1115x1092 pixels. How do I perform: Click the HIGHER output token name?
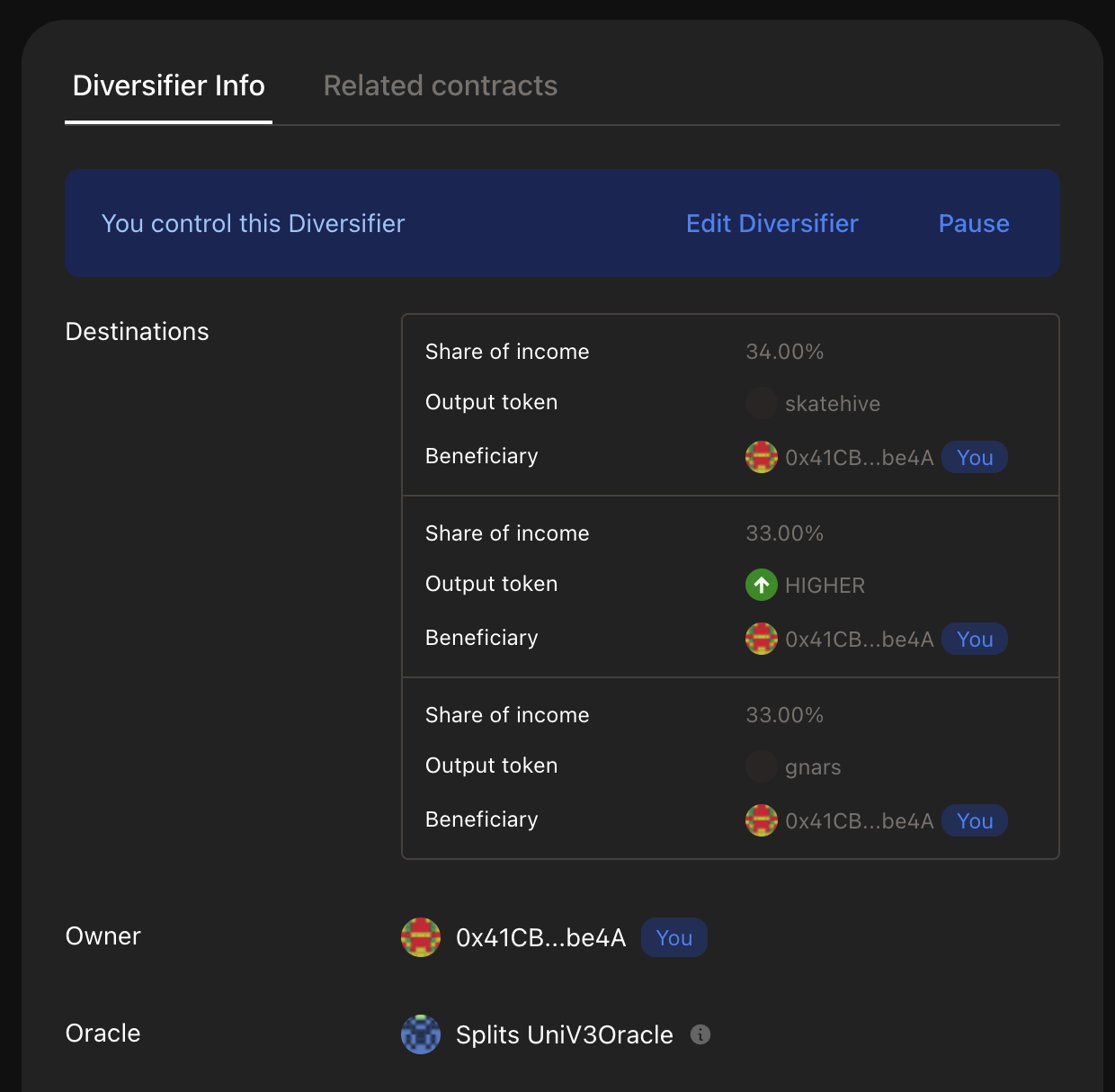click(825, 585)
